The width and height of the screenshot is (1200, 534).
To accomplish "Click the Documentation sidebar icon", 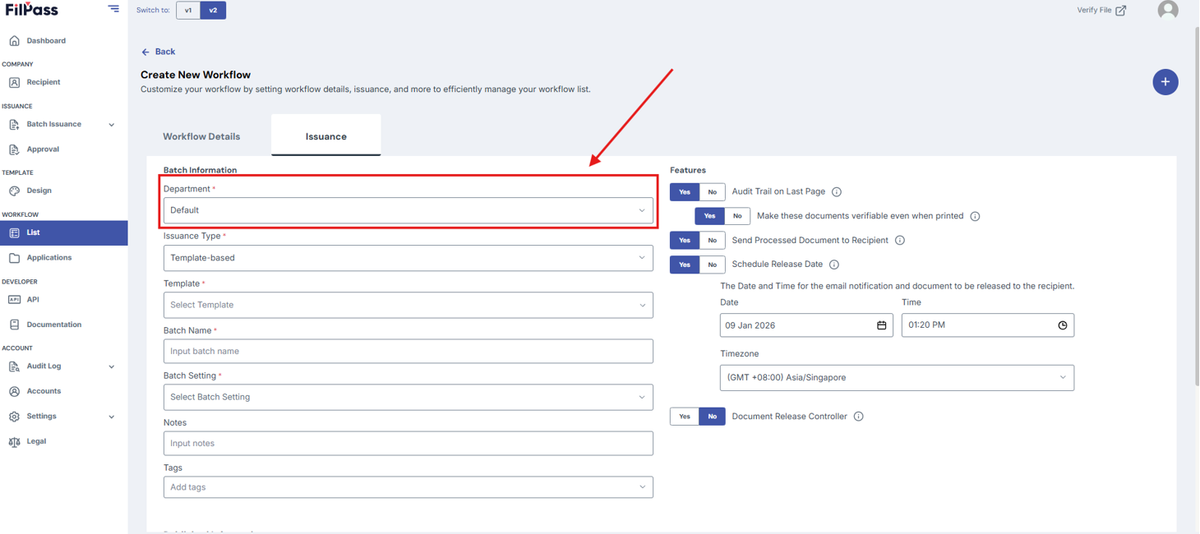I will (14, 325).
